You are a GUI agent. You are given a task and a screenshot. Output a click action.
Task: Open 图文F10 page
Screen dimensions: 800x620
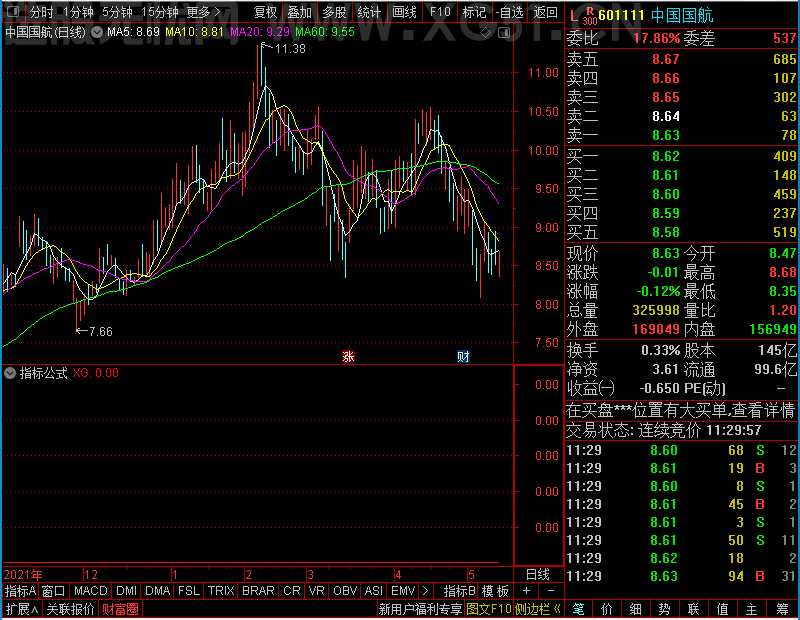[489, 609]
